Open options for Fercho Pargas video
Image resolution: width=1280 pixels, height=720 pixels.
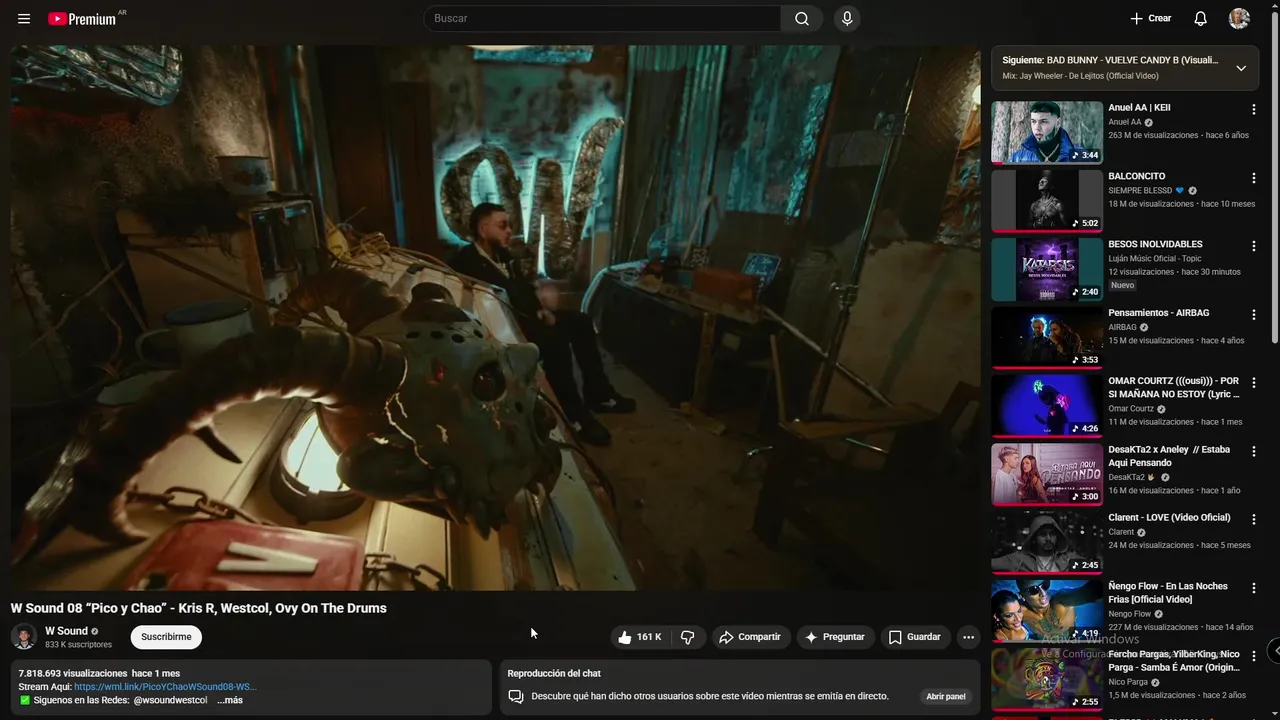[x=1254, y=656]
